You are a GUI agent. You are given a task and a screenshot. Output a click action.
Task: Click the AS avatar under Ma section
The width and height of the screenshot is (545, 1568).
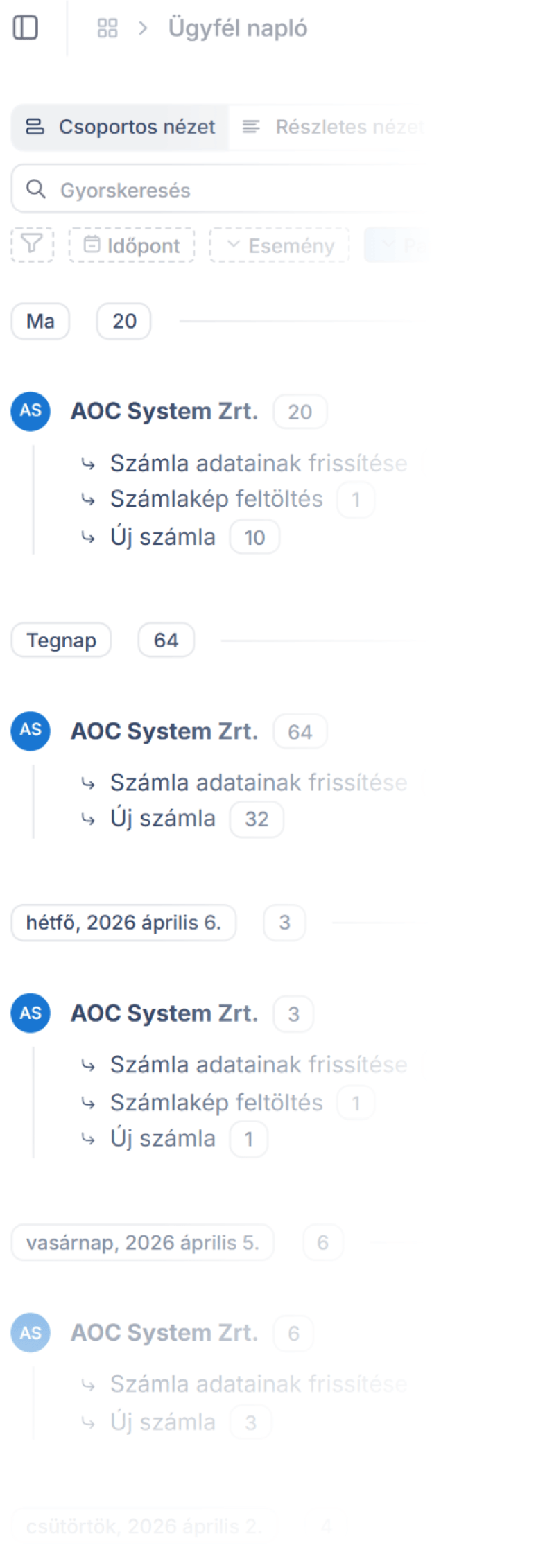30,411
